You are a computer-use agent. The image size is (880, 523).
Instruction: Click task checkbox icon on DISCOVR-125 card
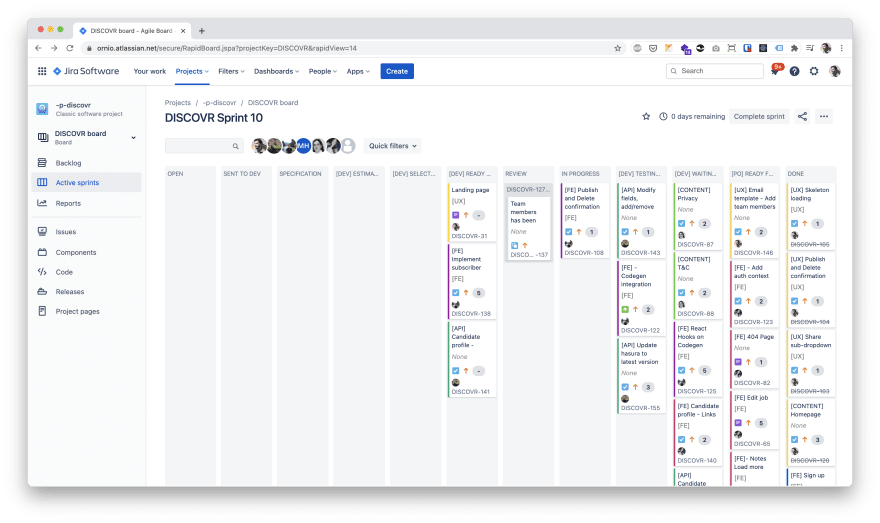681,370
